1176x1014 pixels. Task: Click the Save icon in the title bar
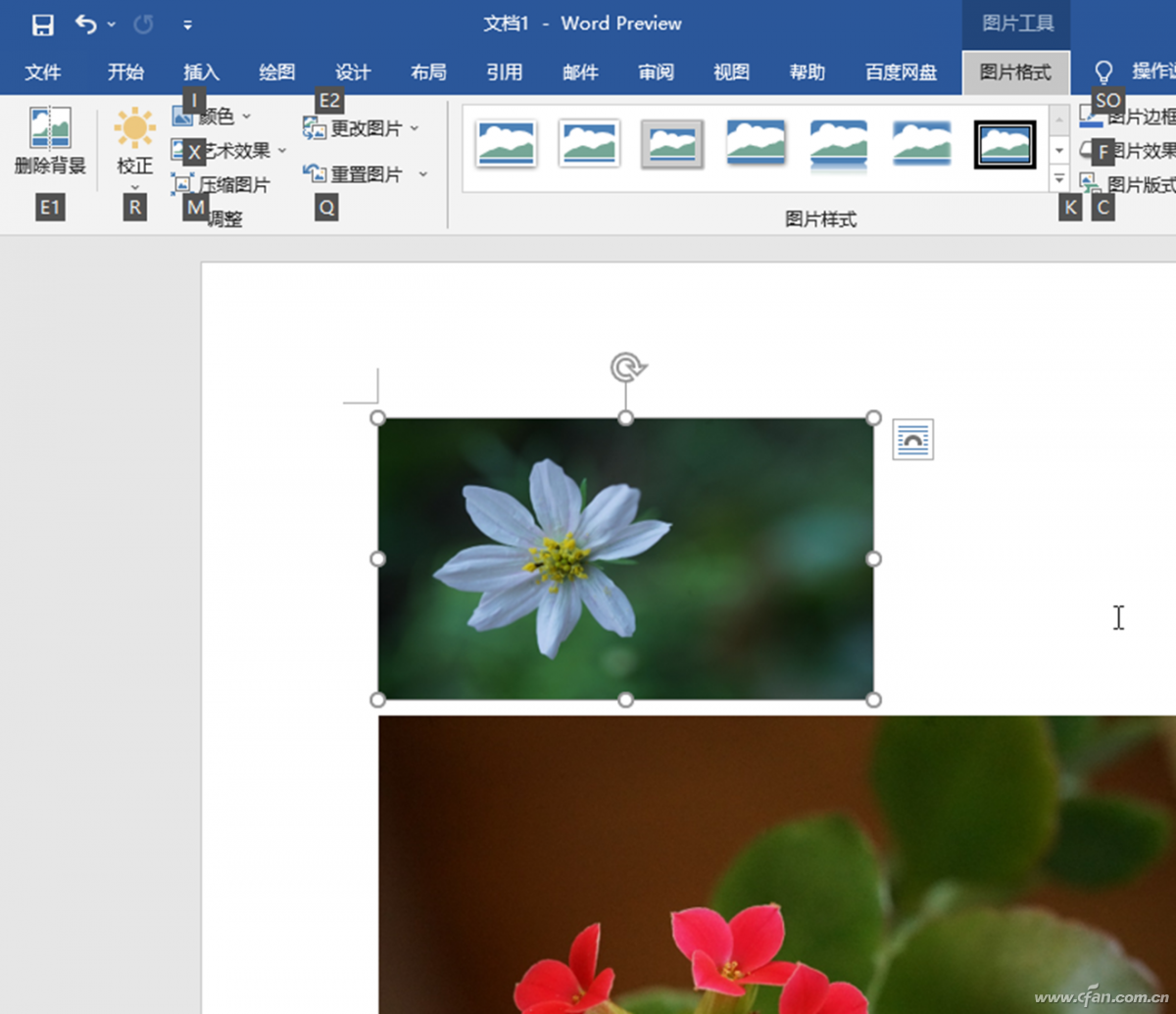[x=42, y=24]
